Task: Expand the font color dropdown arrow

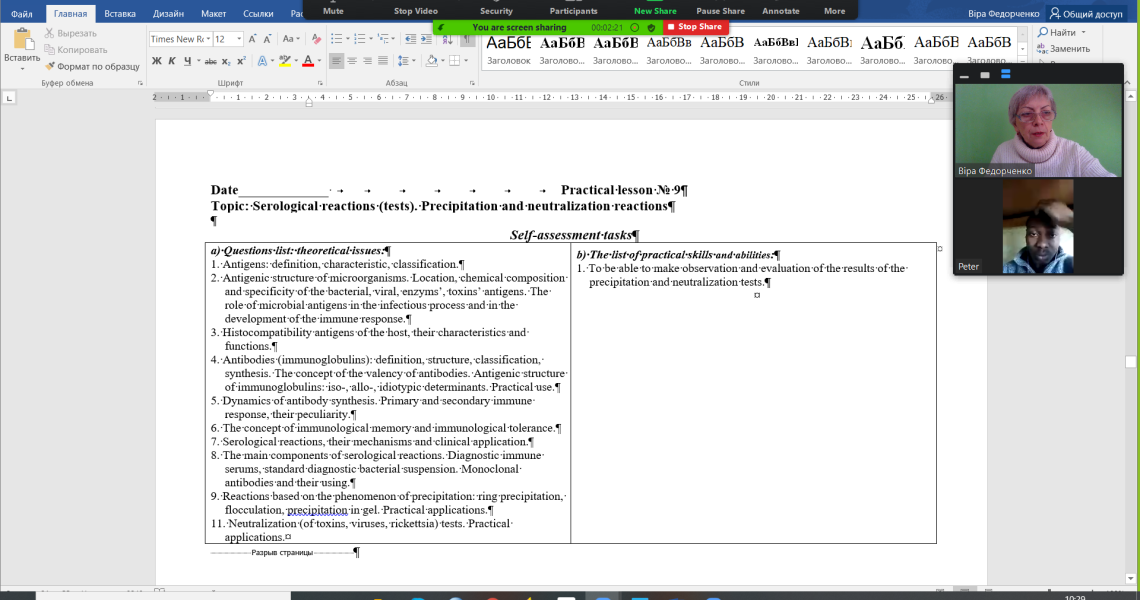Action: pos(318,61)
